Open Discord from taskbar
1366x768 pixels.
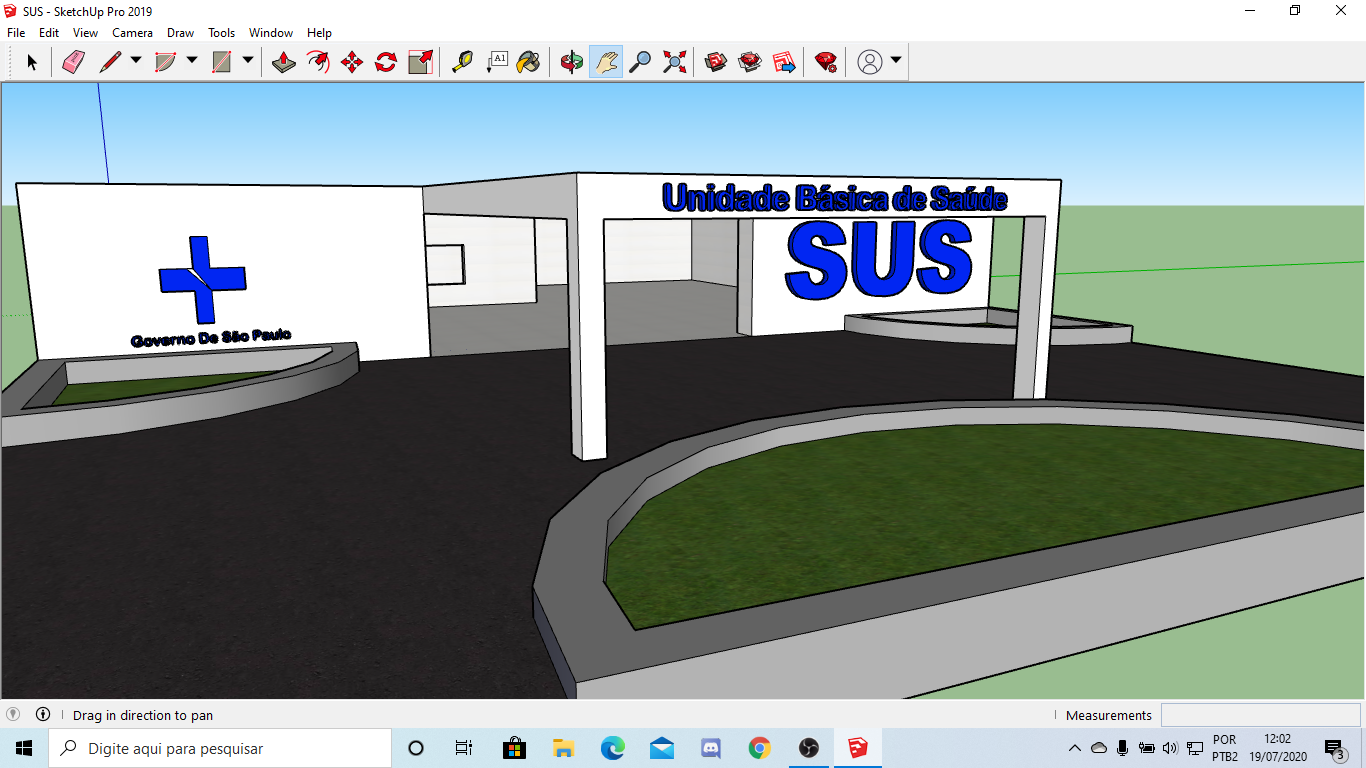[x=711, y=748]
